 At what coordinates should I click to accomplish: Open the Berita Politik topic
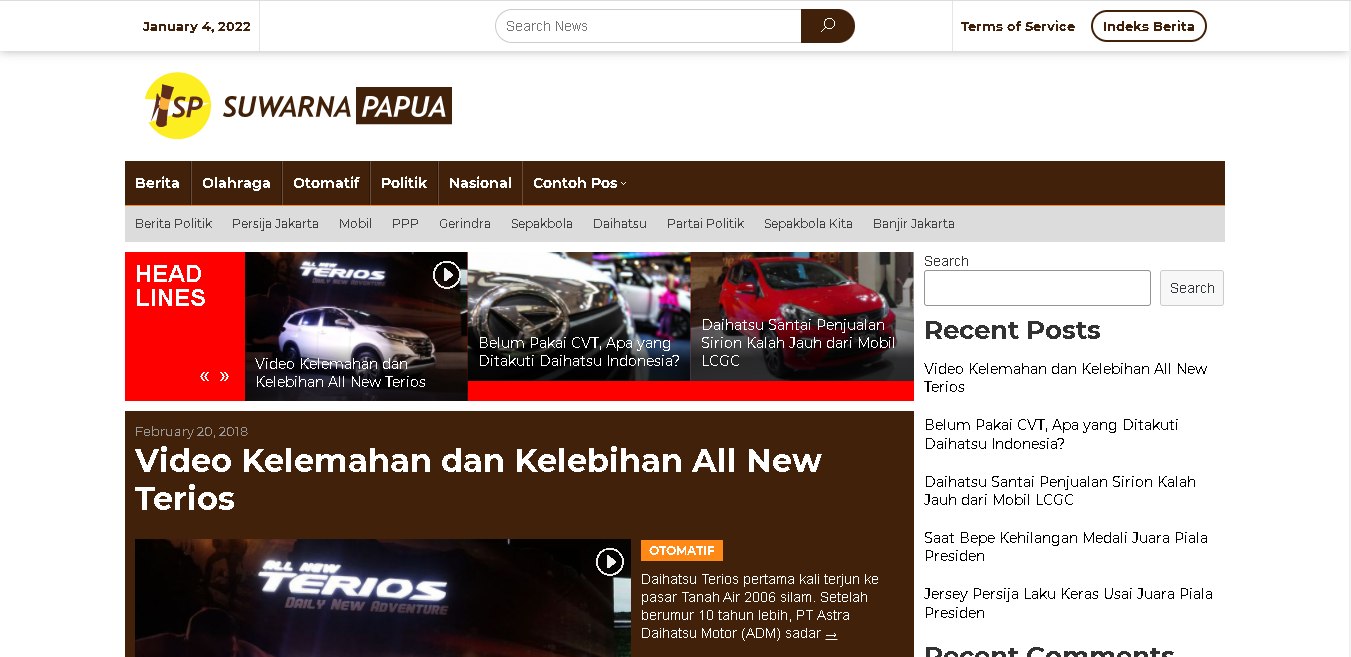pyautogui.click(x=174, y=224)
